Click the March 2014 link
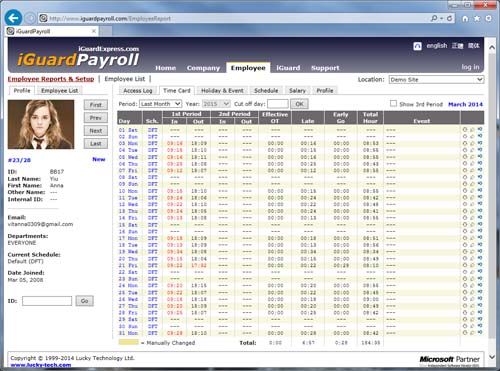Screen dimensions: 500x371 click(465, 104)
